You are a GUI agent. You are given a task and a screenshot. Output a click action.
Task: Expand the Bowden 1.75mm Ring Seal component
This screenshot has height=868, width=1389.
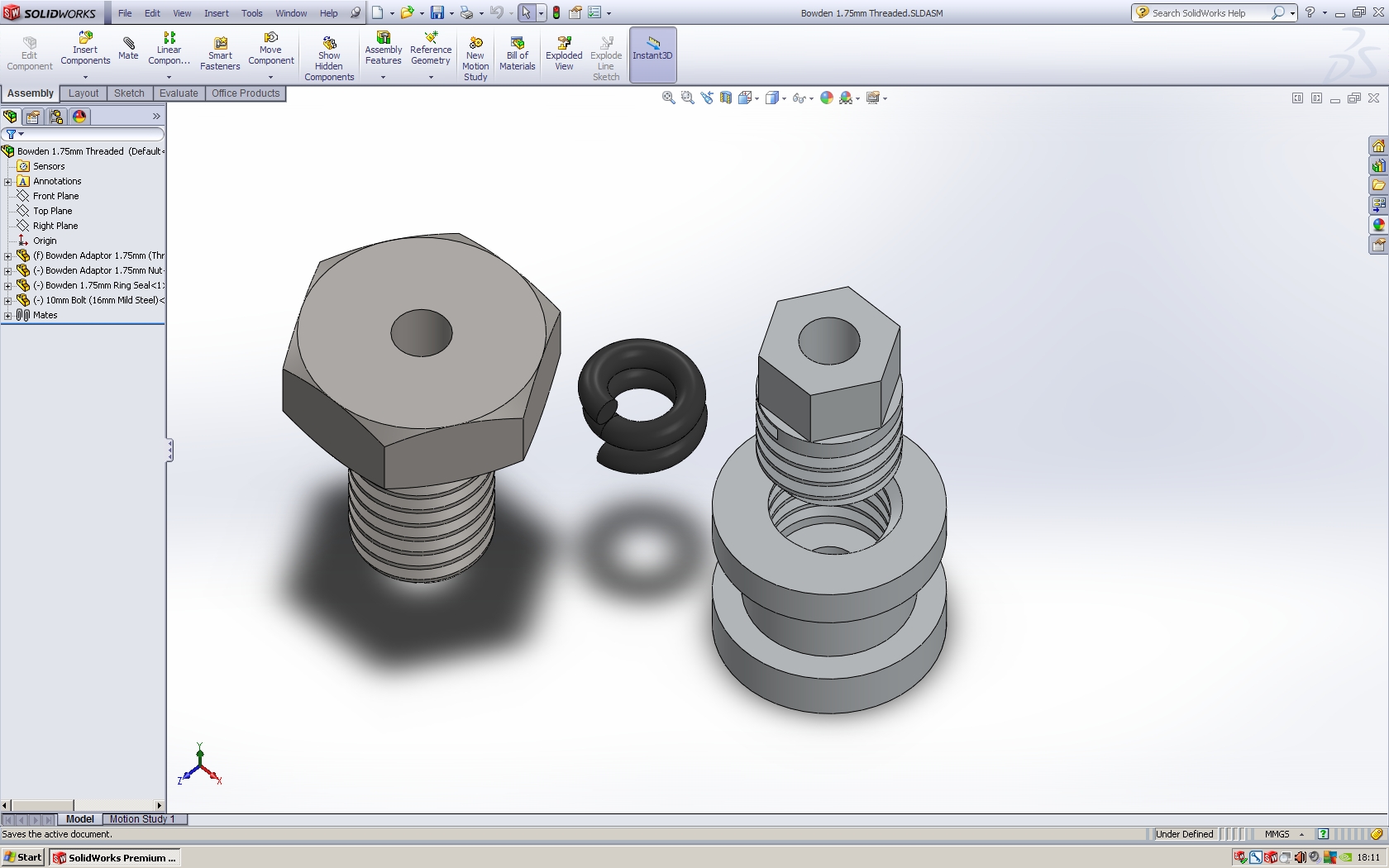pos(8,286)
